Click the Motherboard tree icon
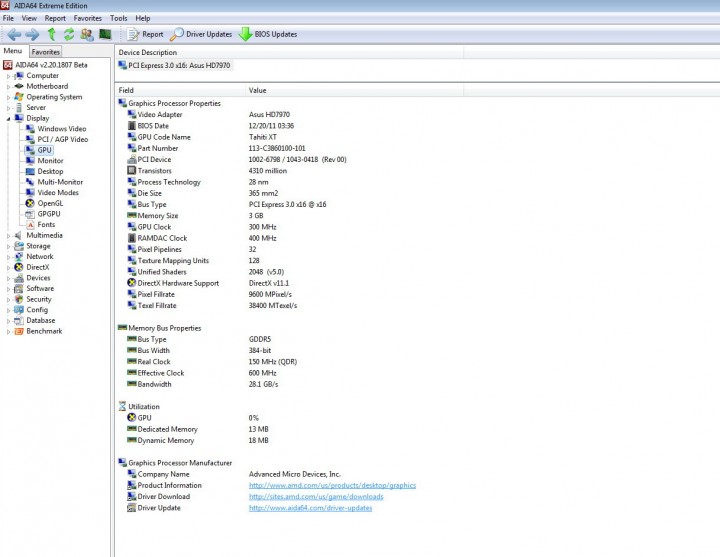This screenshot has width=720, height=557. tap(19, 86)
